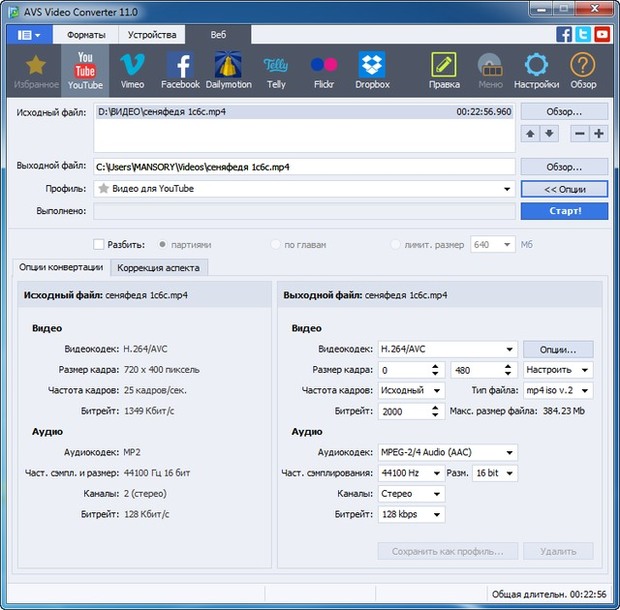Click the Выполнено progress bar
620x610 pixels.
click(x=304, y=211)
